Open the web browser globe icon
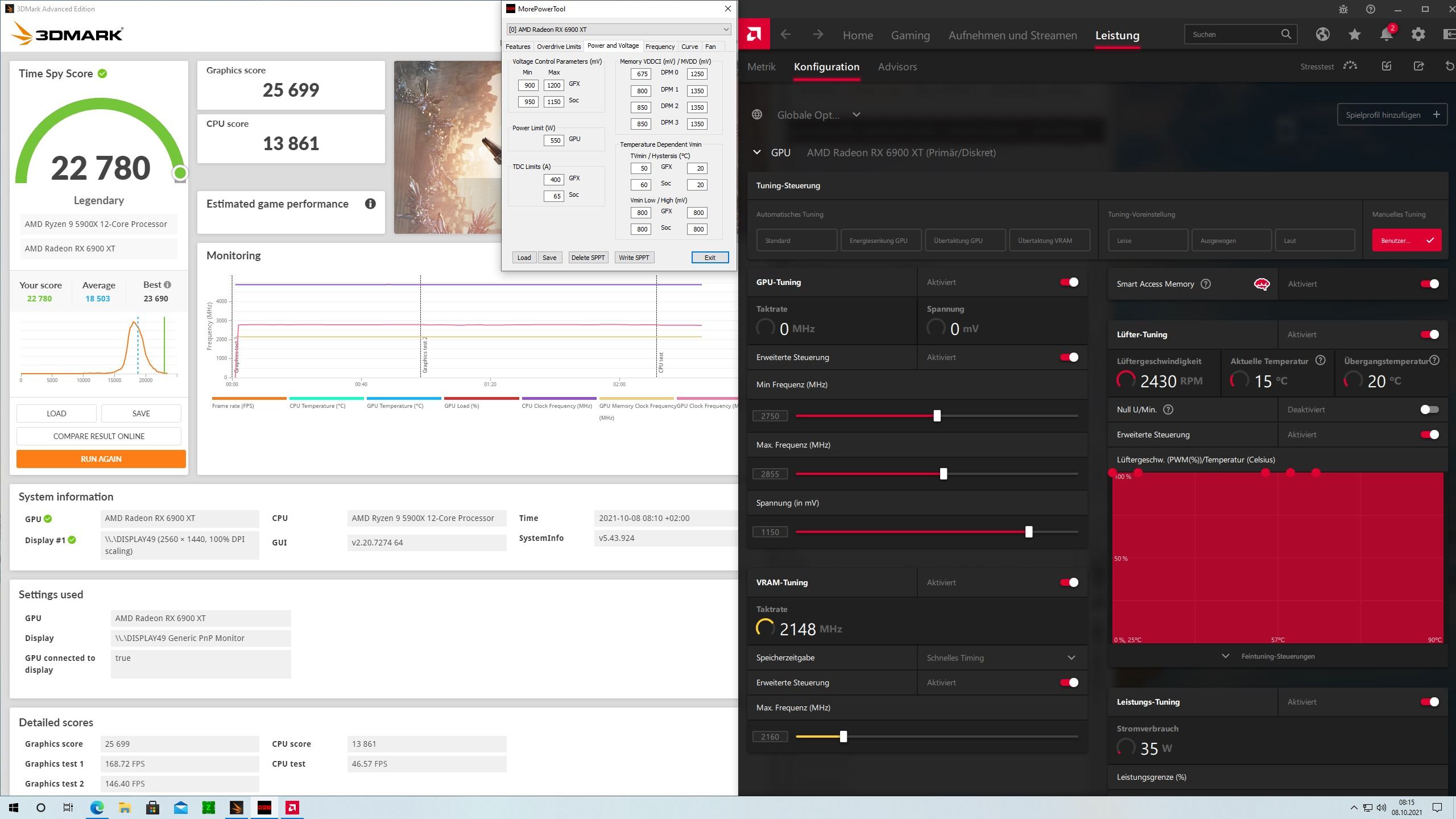Screen dimensions: 1456x819 point(1322,35)
